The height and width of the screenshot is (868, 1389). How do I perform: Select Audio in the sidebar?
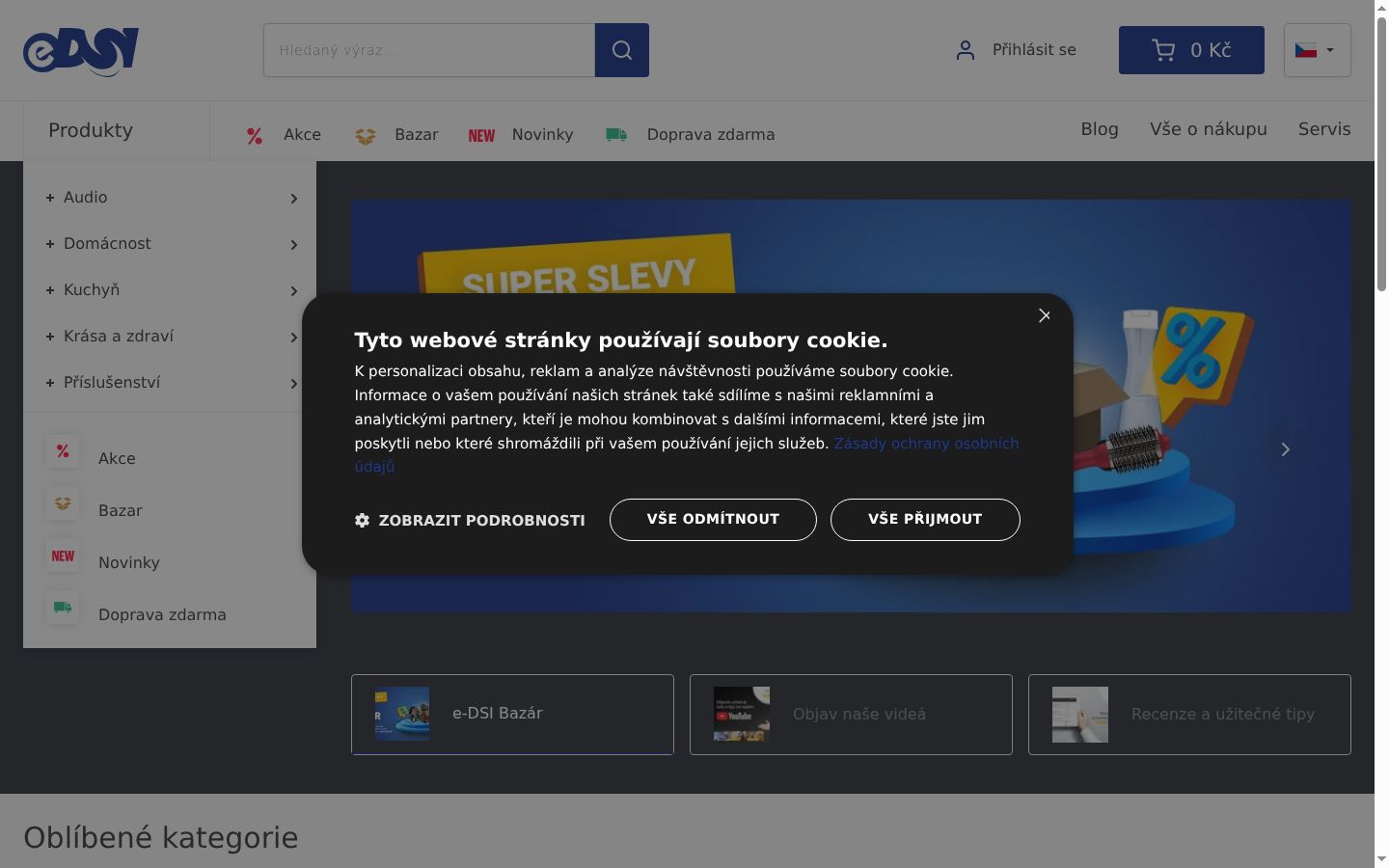coord(85,197)
